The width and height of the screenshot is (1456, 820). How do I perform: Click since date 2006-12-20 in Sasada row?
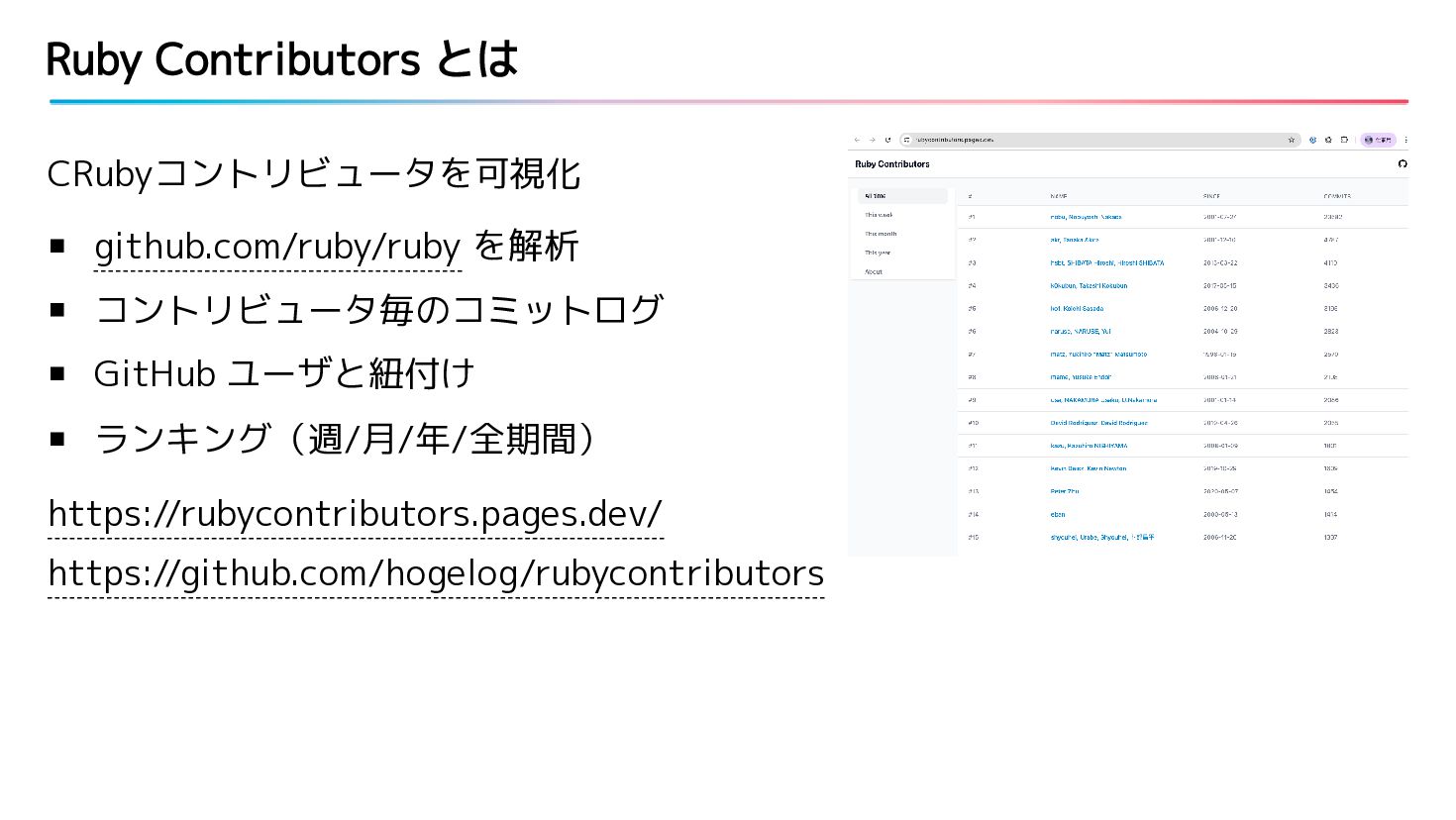pos(1220,309)
